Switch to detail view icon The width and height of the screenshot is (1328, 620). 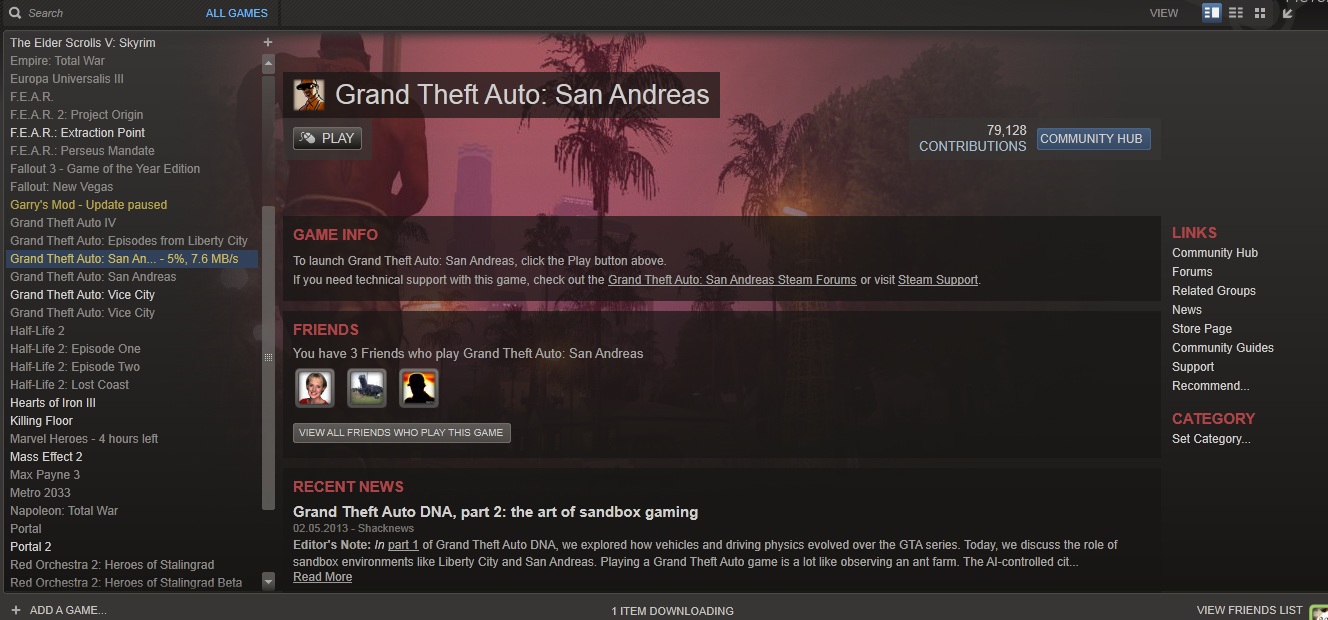coord(1212,13)
